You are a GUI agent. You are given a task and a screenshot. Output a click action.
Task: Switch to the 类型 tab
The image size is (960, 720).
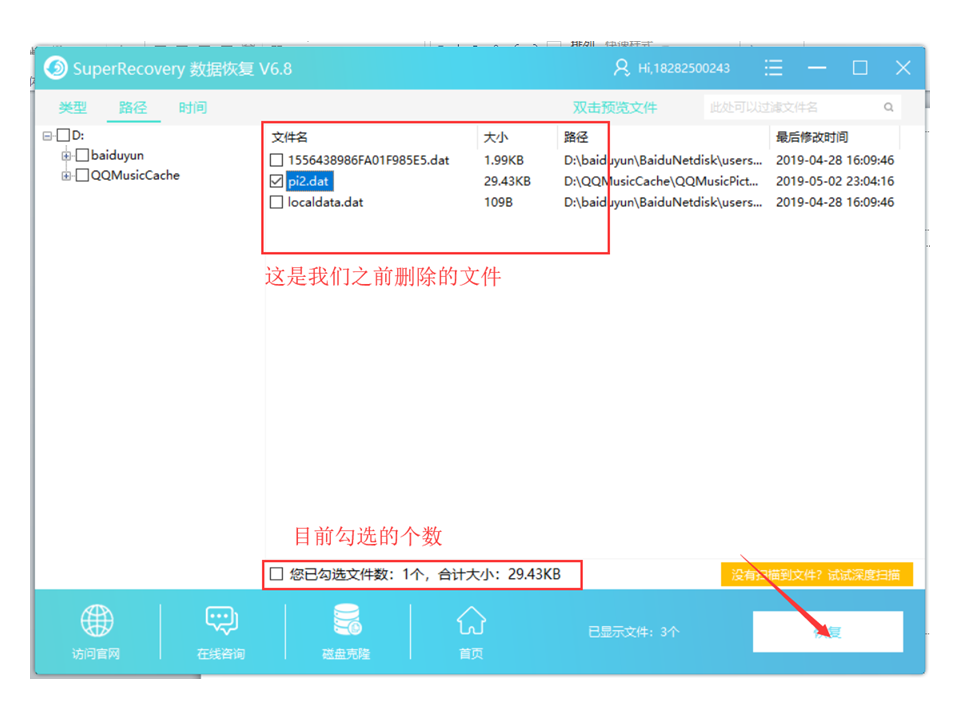(72, 108)
